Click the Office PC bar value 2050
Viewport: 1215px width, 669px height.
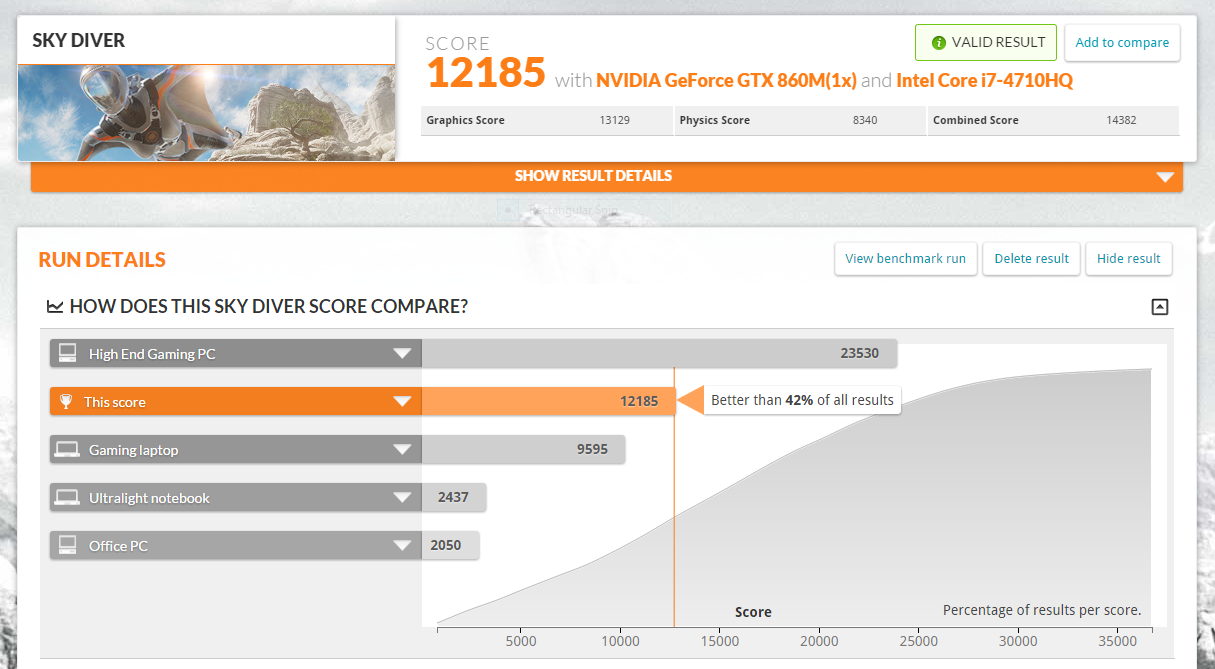445,545
